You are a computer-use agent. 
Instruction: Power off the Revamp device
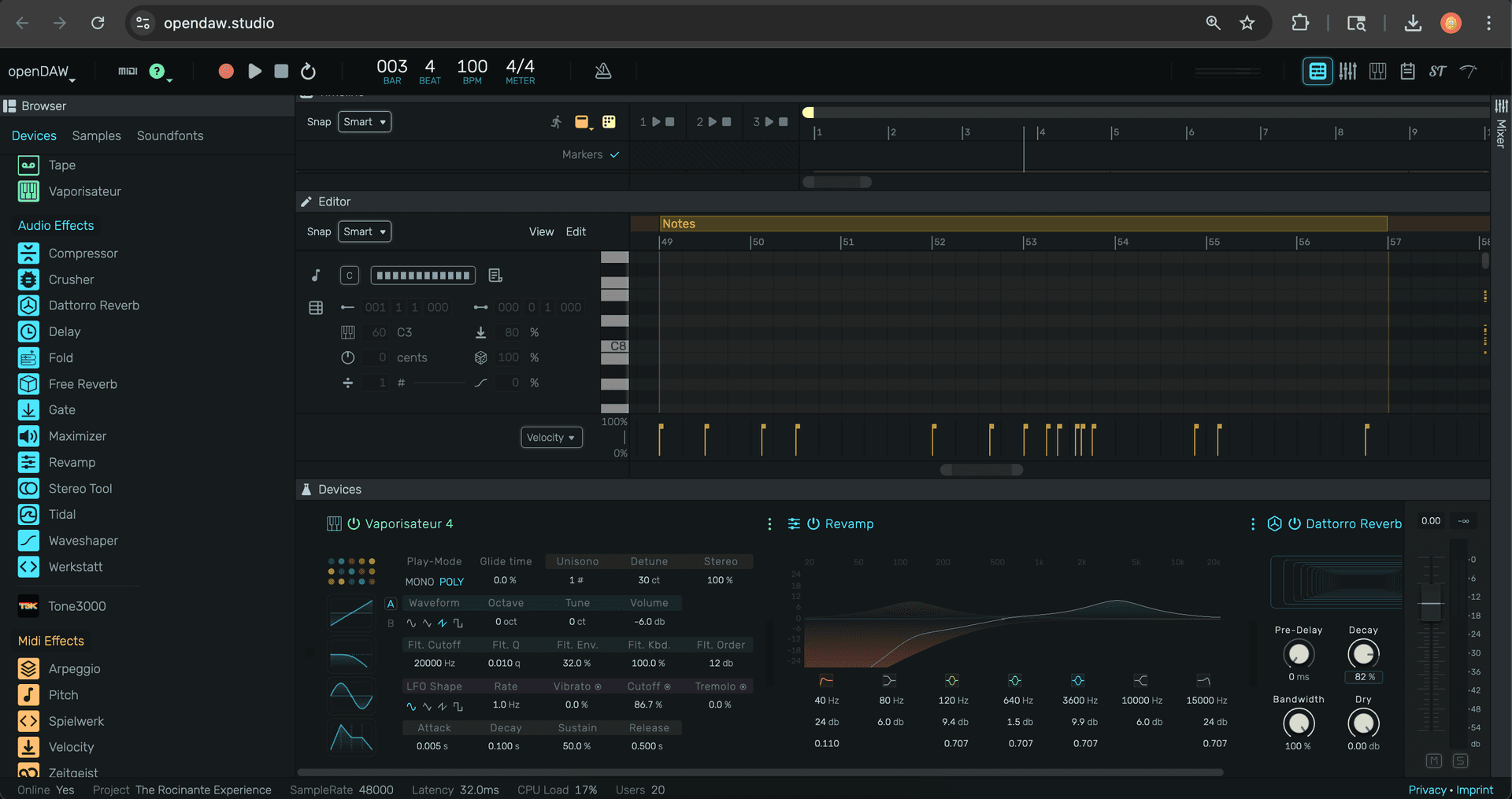click(x=812, y=523)
